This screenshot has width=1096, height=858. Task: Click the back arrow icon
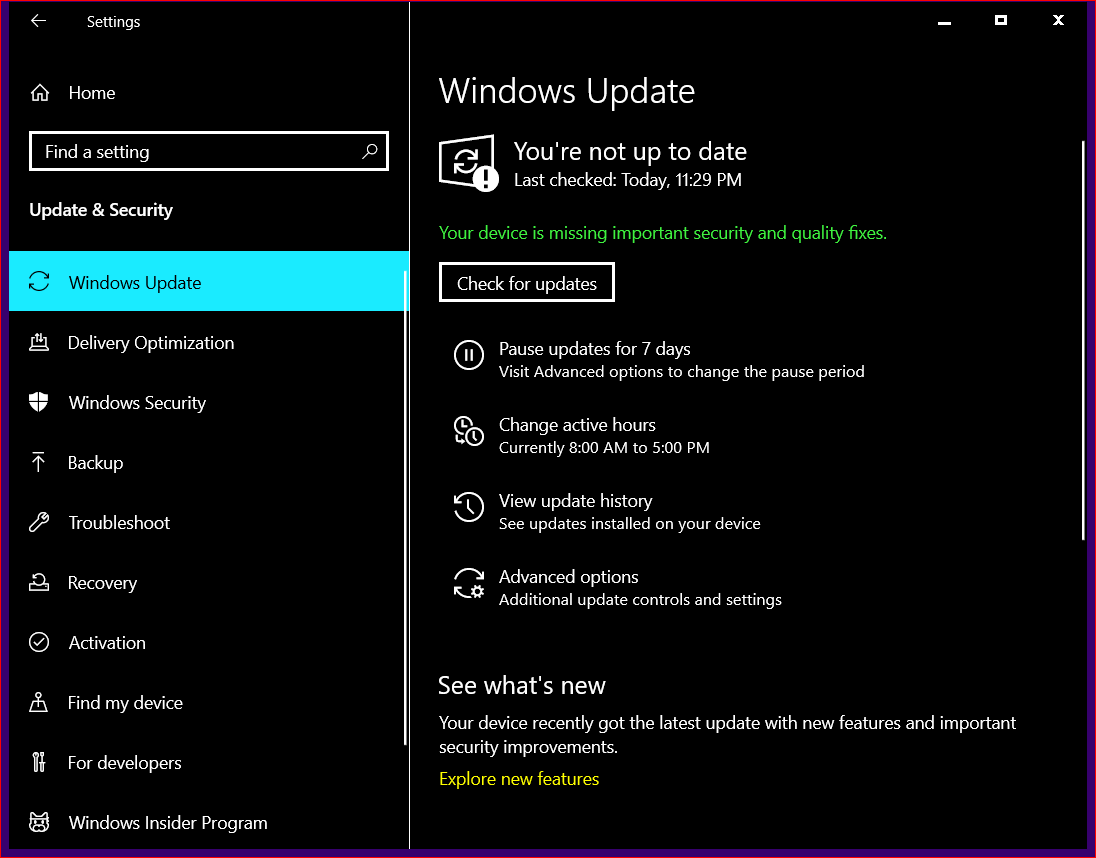point(38,21)
